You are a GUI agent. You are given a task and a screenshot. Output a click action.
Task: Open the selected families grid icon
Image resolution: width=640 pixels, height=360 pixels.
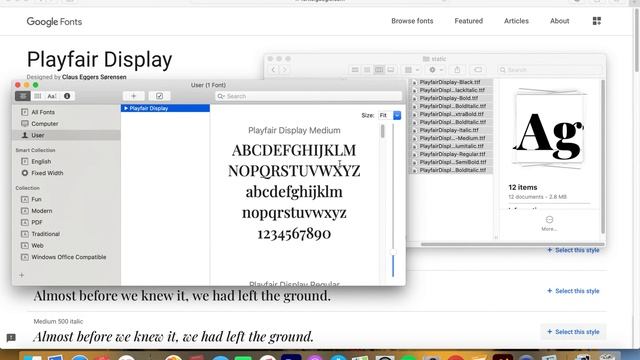[x=597, y=21]
